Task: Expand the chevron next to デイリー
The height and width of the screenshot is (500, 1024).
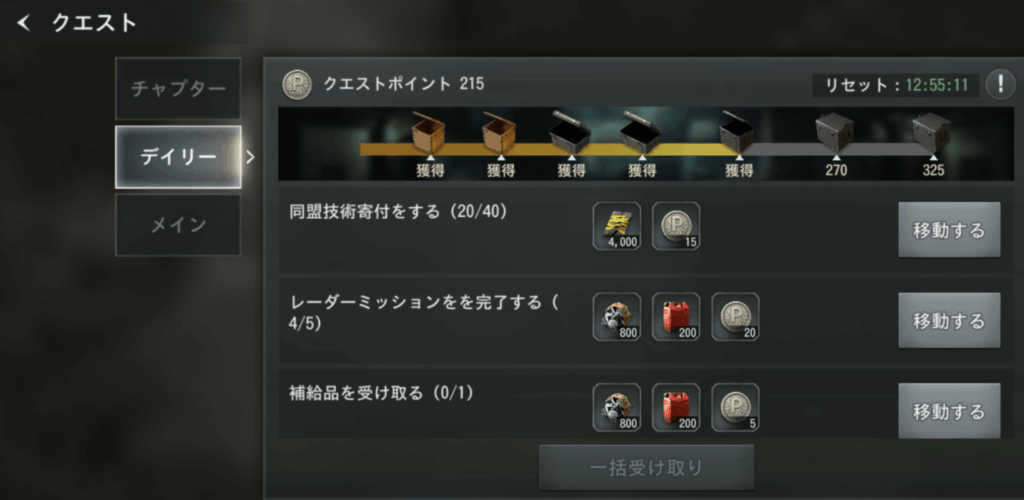Action: (x=250, y=157)
